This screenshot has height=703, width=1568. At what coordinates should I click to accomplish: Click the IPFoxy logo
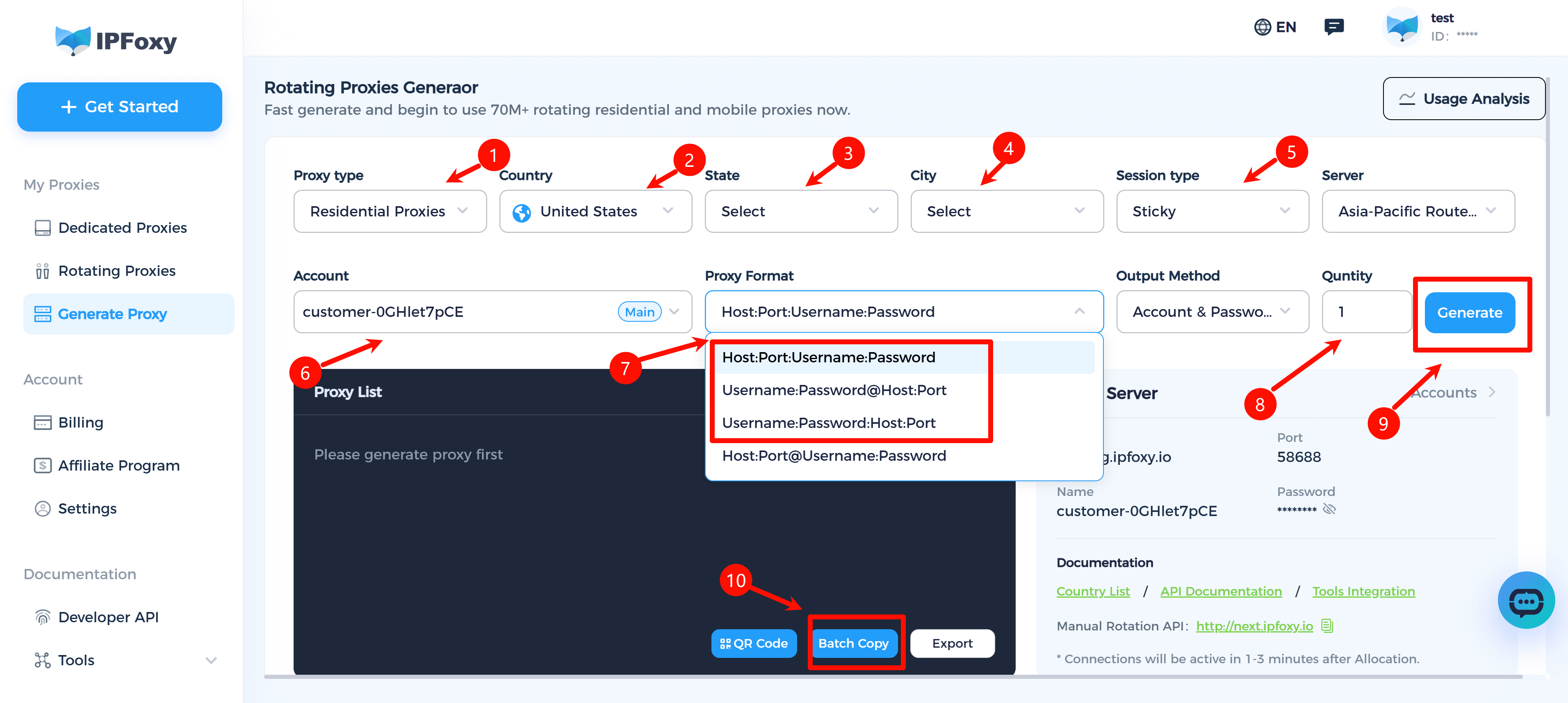[x=116, y=41]
